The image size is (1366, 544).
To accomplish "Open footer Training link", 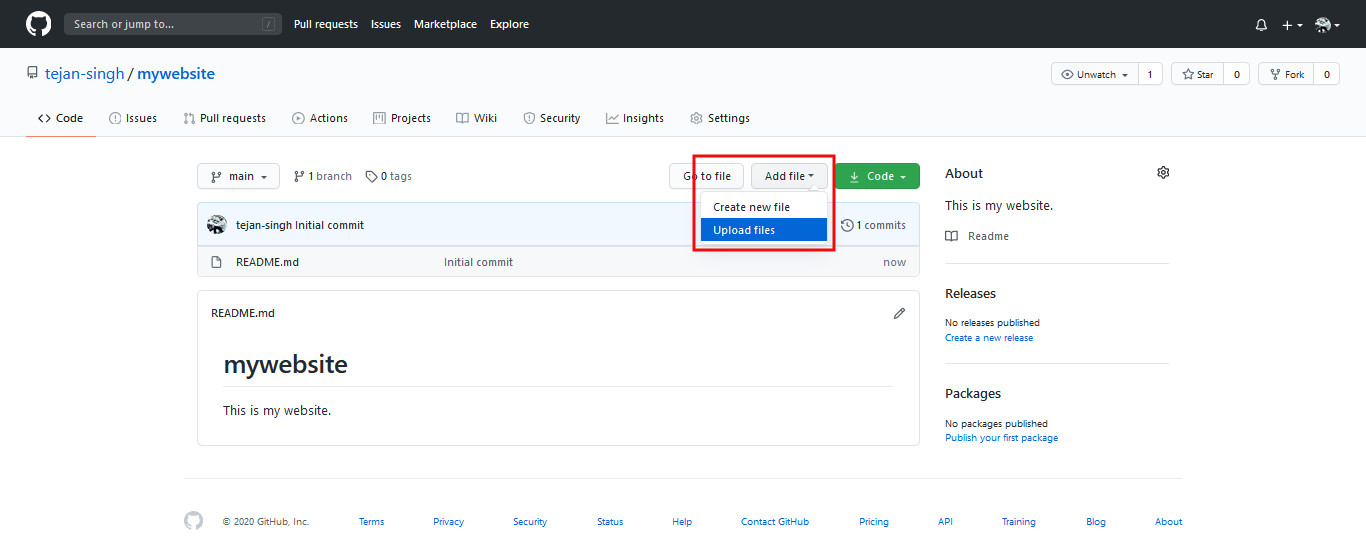I will tap(1019, 522).
